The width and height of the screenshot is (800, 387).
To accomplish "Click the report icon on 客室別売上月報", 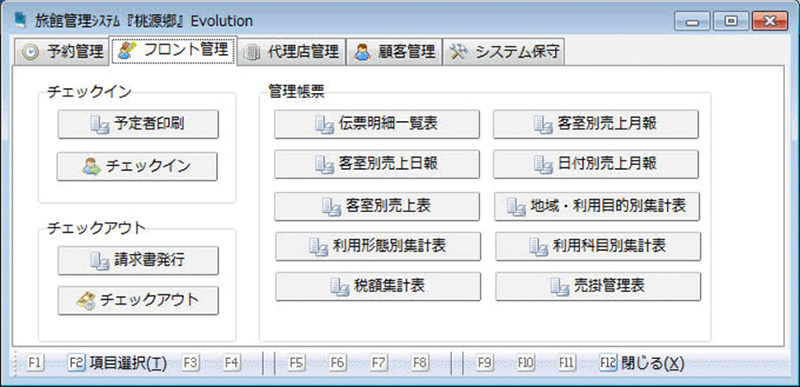I will tap(543, 124).
